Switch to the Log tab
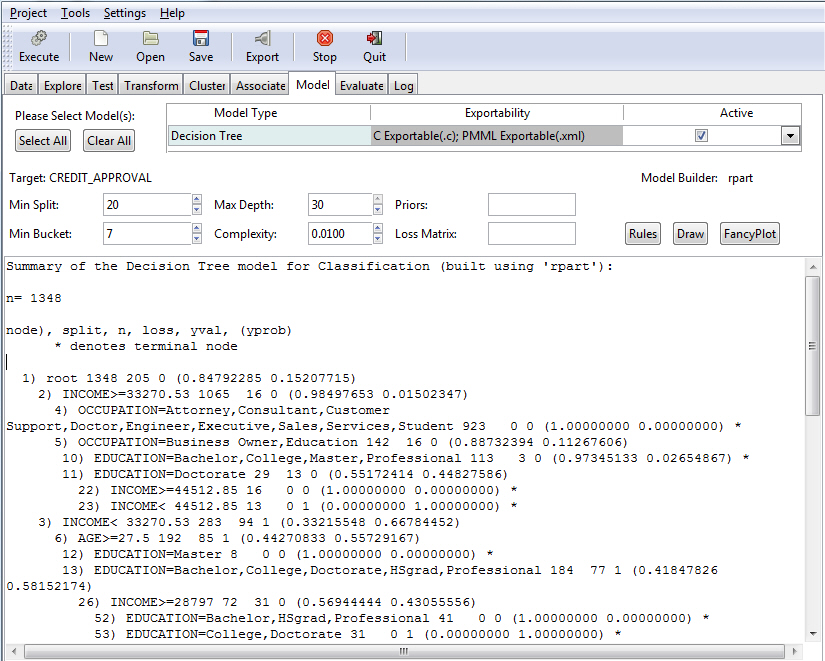The height and width of the screenshot is (661, 825). tap(404, 85)
